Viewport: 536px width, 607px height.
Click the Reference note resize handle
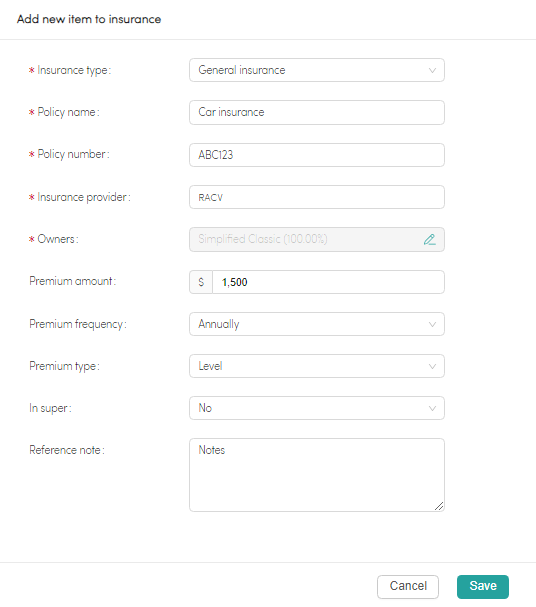tap(439, 506)
